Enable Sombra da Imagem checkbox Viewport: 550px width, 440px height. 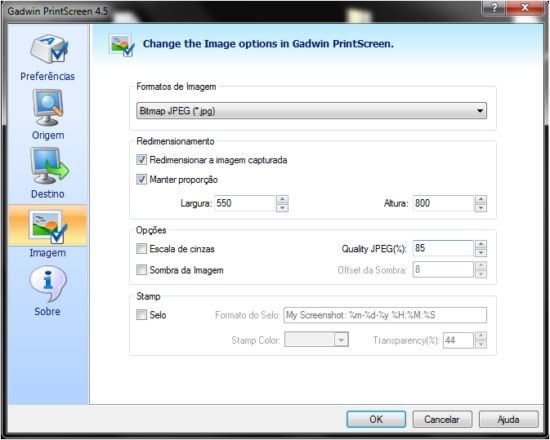pyautogui.click(x=141, y=270)
